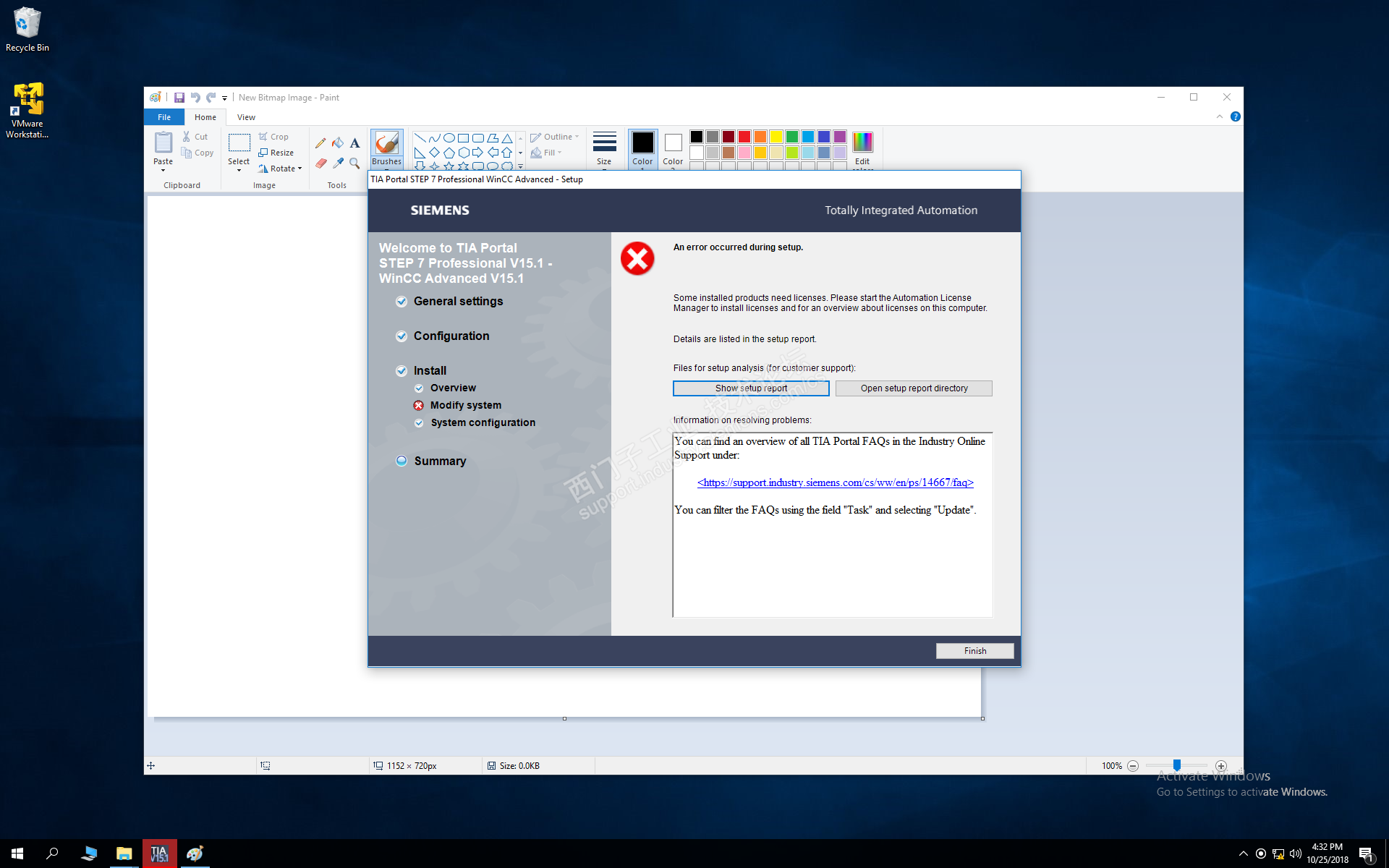Select the Pencil tool in Paint

(320, 143)
